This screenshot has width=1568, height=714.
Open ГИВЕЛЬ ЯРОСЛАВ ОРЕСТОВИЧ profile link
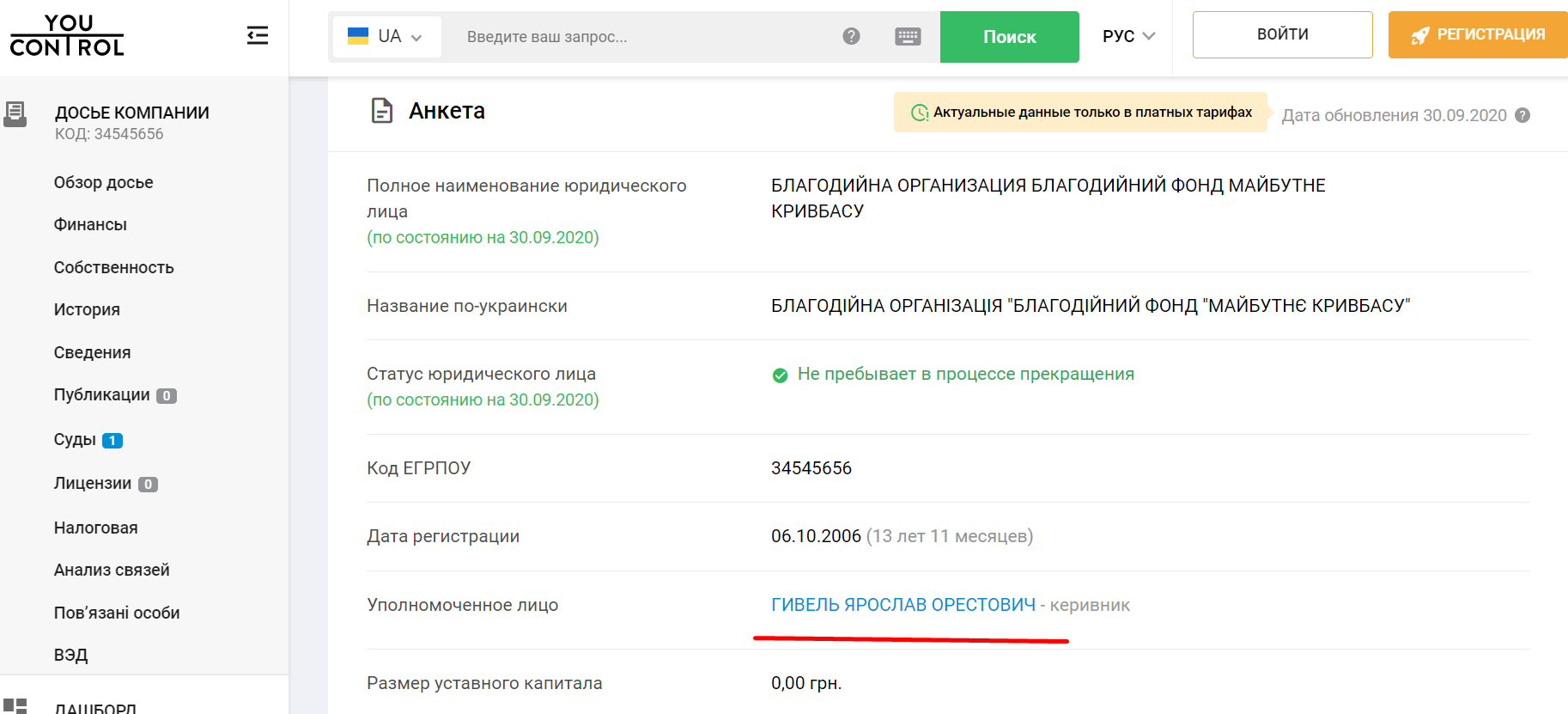tap(903, 605)
